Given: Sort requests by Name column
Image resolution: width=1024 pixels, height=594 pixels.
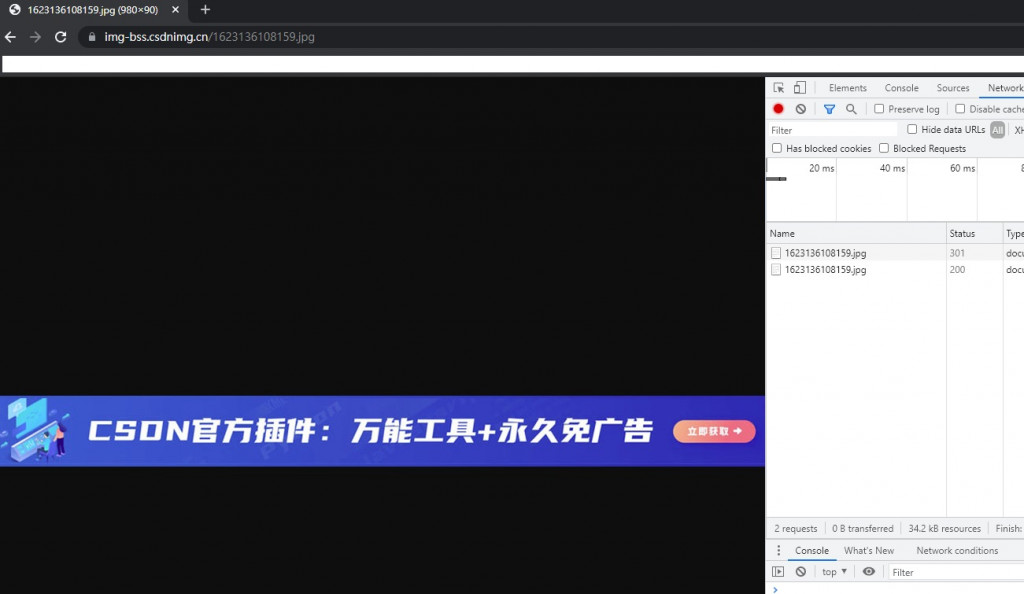Looking at the screenshot, I should pos(856,234).
